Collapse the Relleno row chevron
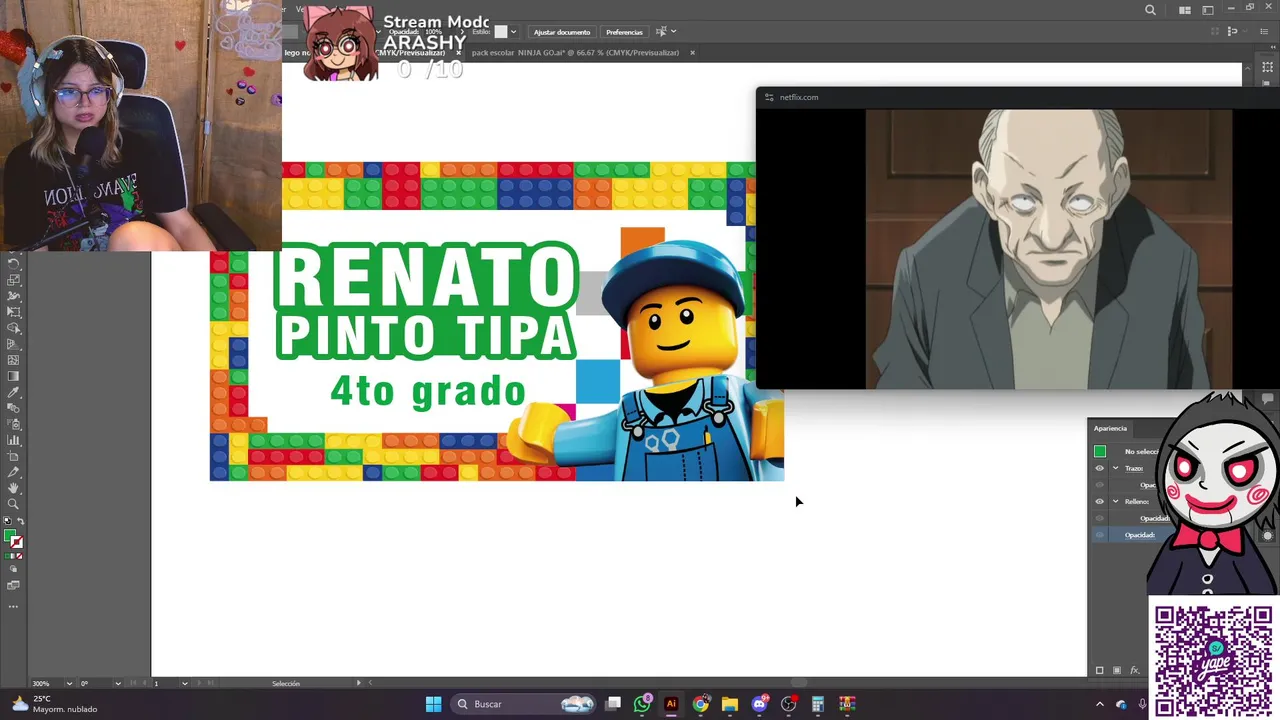The height and width of the screenshot is (720, 1280). tap(1115, 501)
